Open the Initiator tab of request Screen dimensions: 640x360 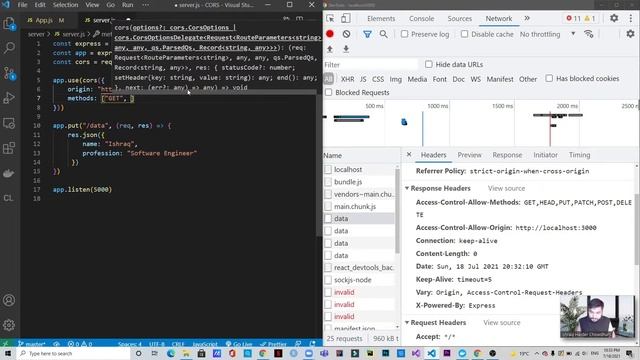pyautogui.click(x=545, y=155)
